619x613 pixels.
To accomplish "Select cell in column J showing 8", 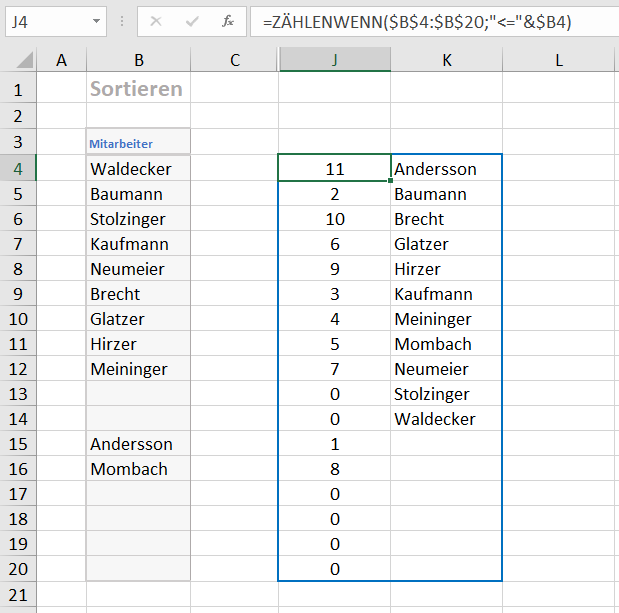I will coord(335,469).
